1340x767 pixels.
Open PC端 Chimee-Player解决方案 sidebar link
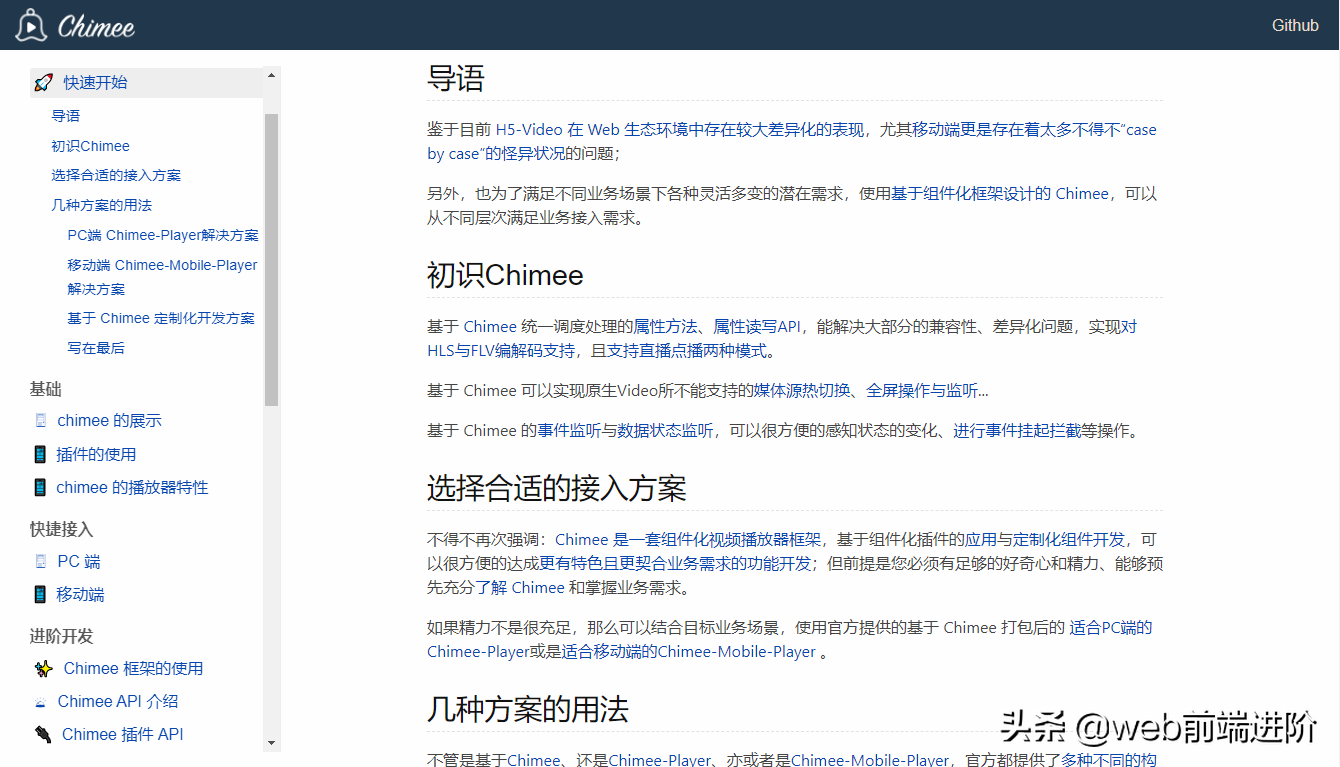point(163,235)
